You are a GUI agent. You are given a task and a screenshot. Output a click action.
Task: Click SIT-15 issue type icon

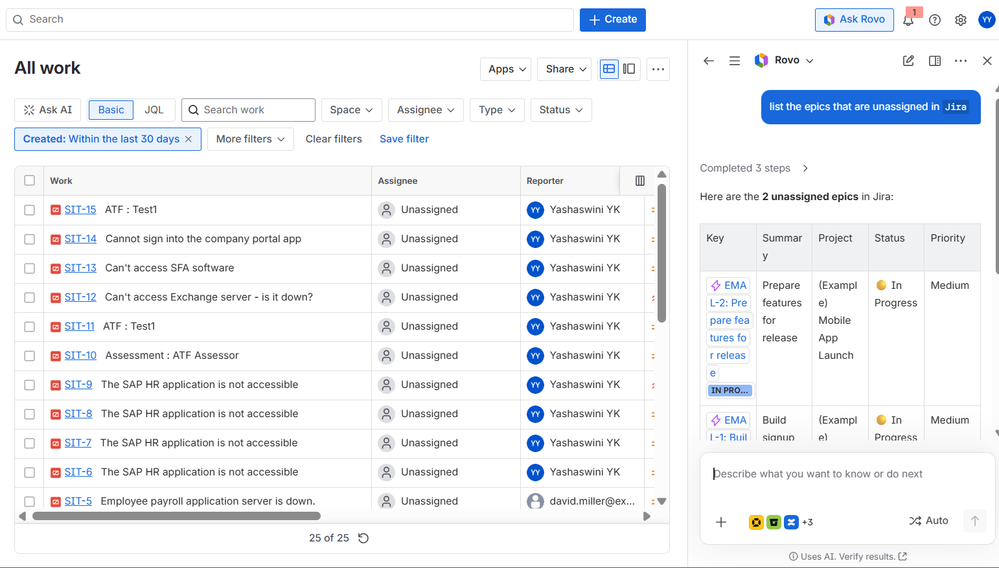(55, 209)
